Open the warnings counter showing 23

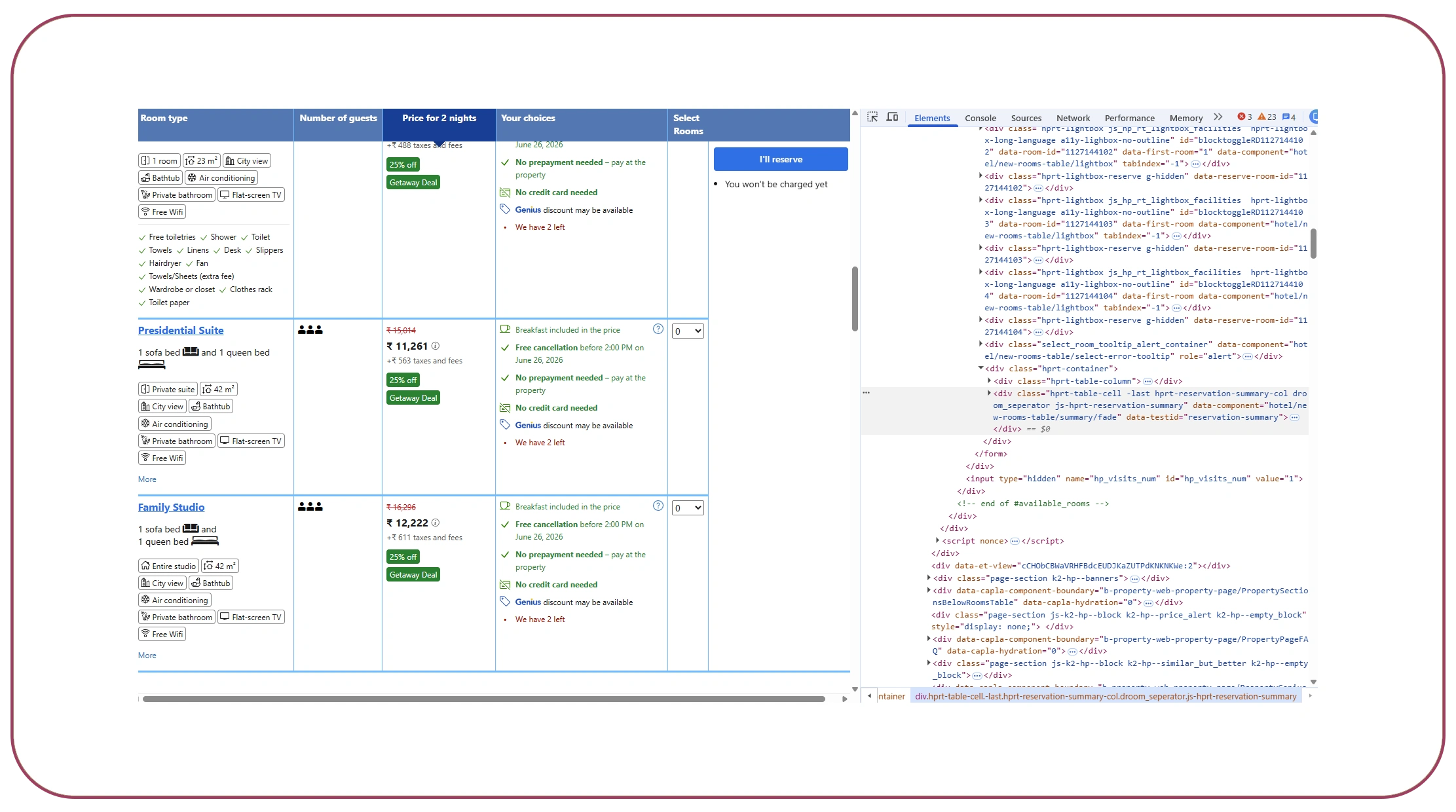click(x=1267, y=117)
